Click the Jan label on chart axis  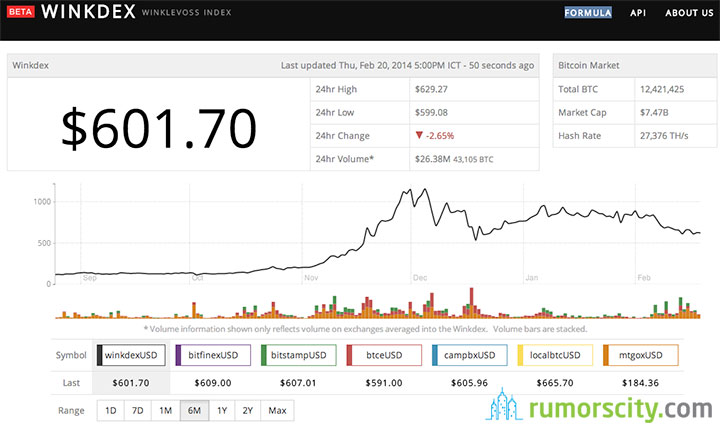[x=532, y=278]
